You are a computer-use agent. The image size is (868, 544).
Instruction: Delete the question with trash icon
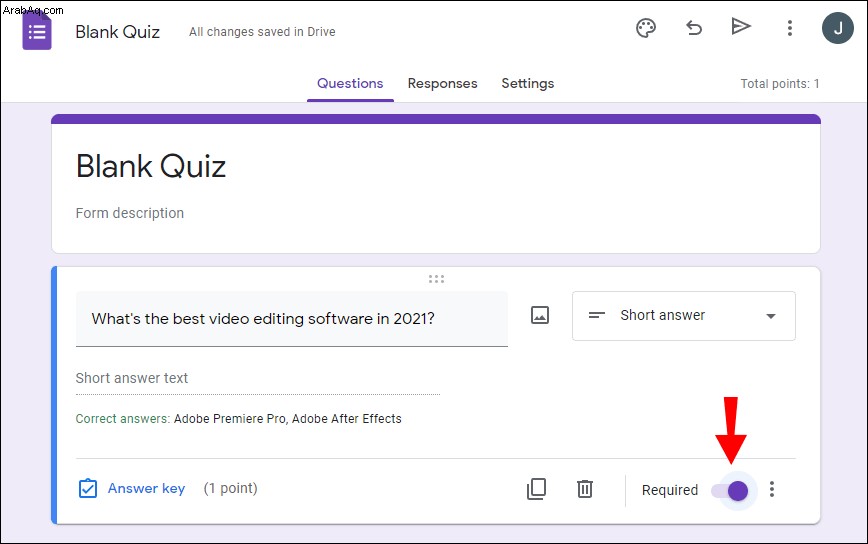pos(585,489)
